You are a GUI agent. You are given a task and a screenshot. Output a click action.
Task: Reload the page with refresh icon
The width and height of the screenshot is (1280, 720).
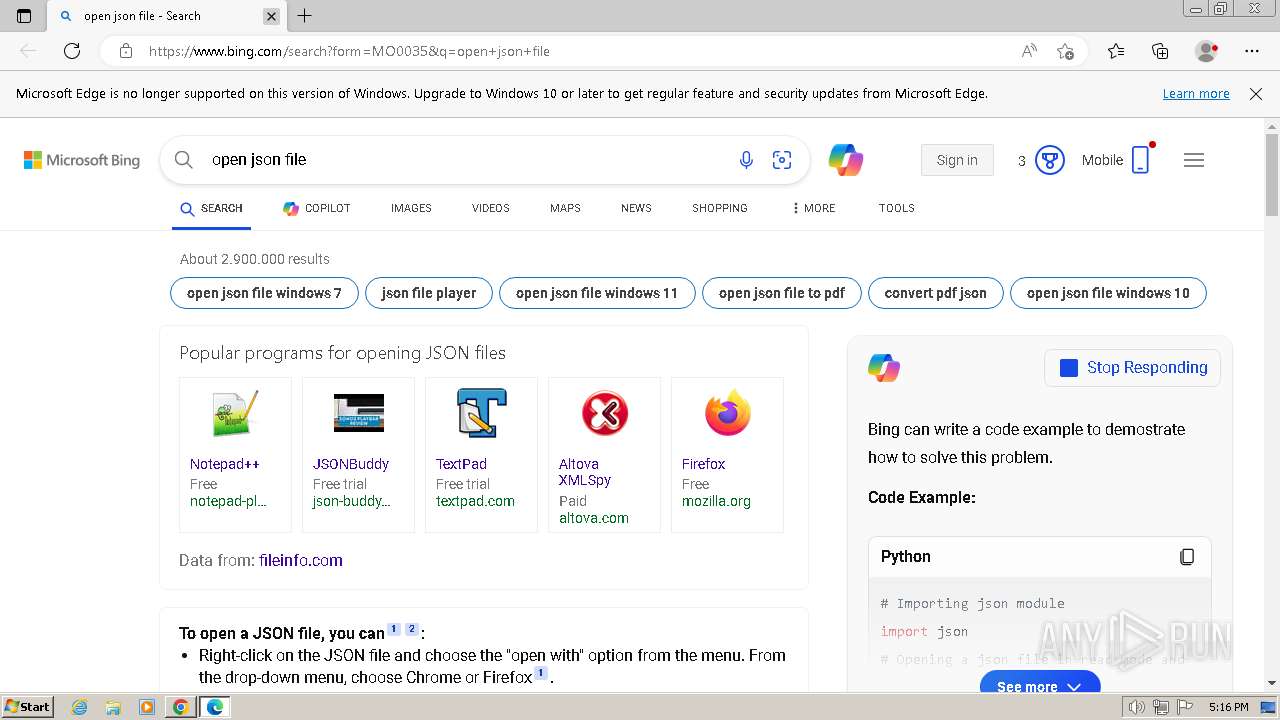(x=72, y=51)
